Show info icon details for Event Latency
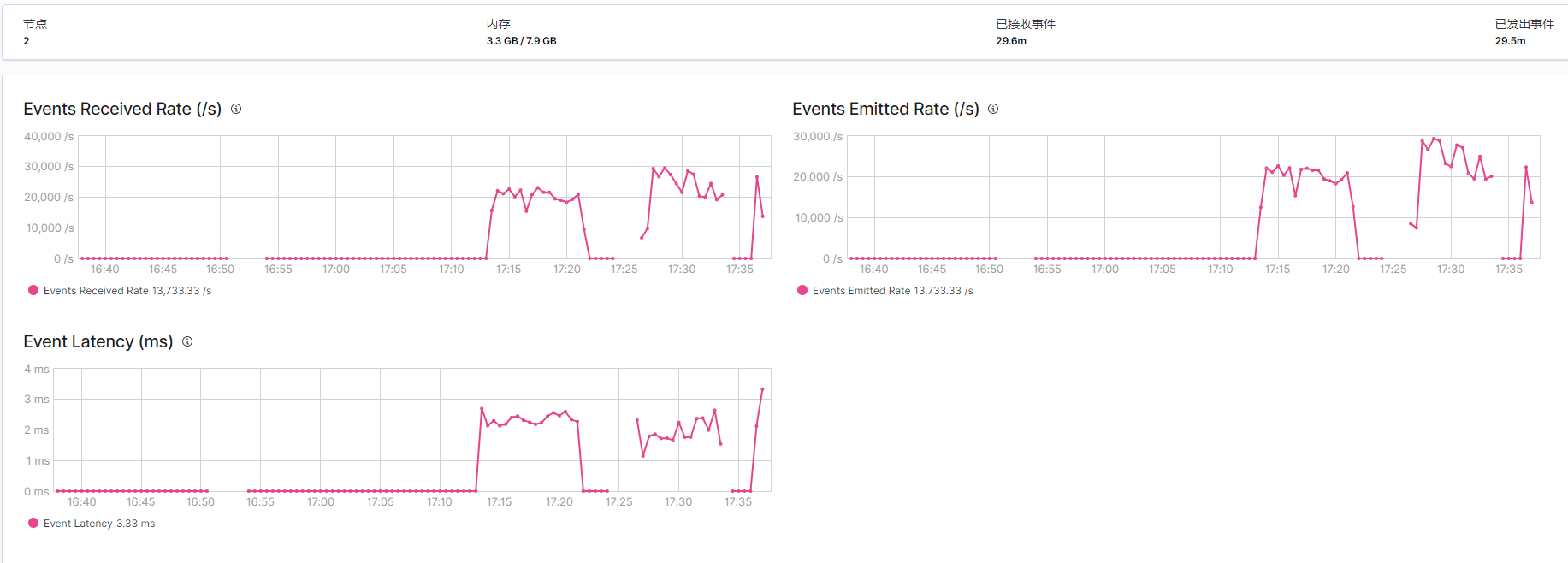 click(187, 341)
